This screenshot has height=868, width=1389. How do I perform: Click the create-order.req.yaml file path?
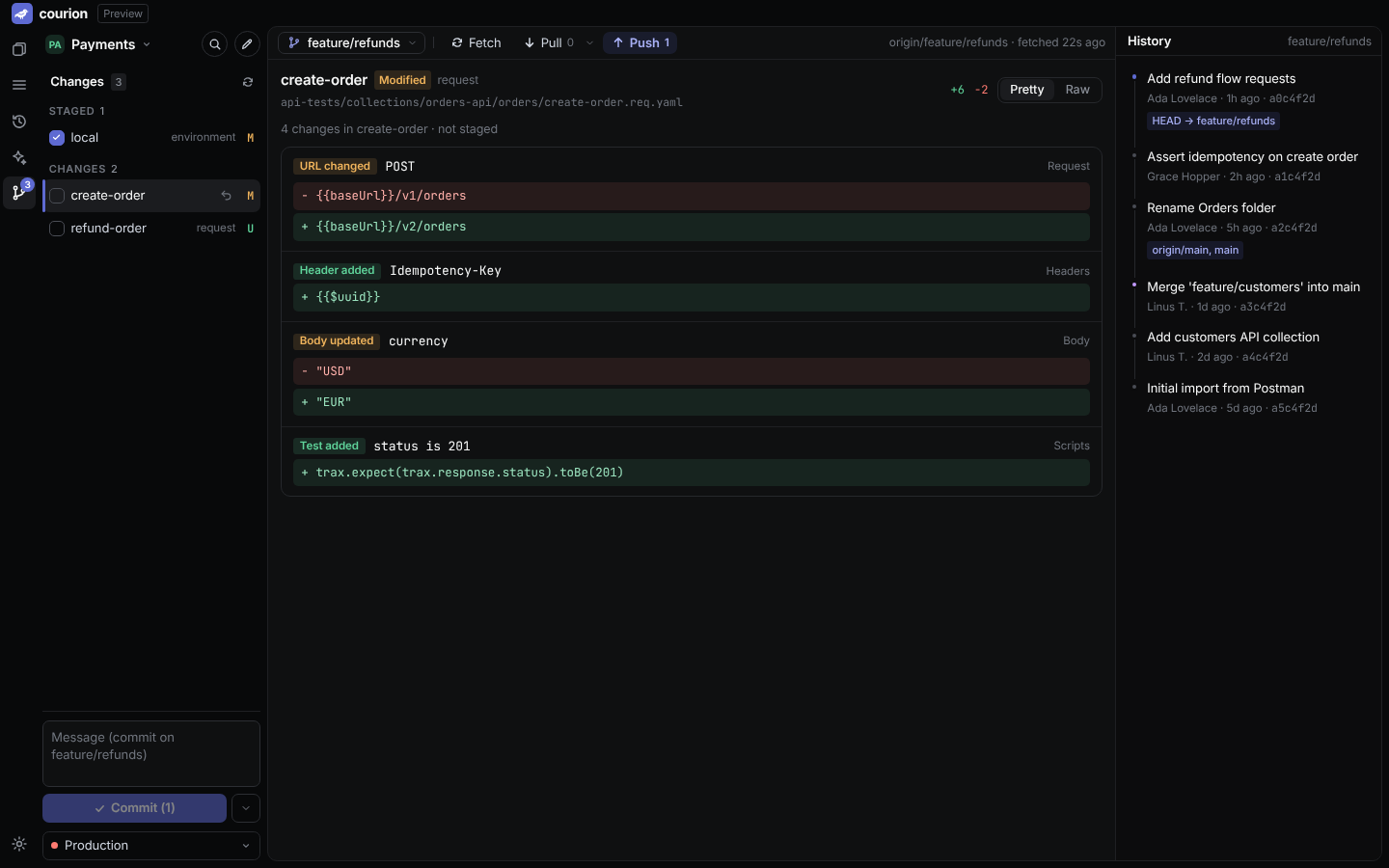point(481,103)
